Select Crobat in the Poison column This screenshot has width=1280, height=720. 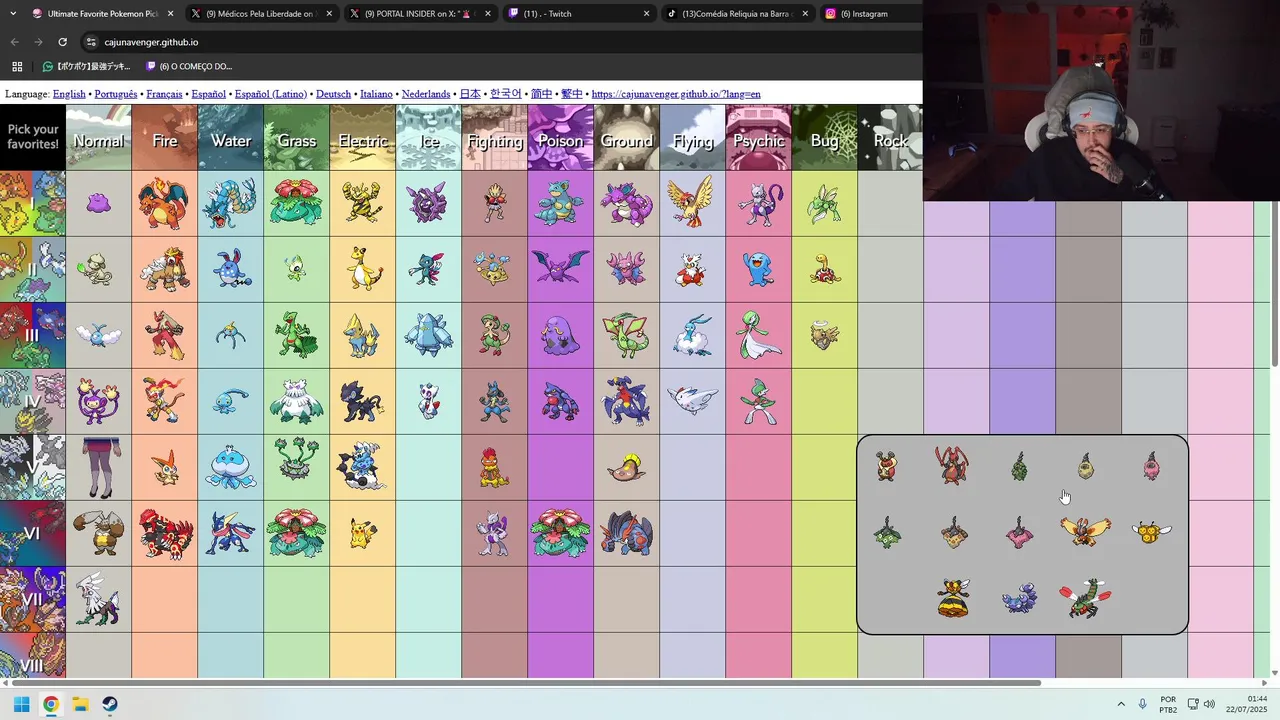561,269
